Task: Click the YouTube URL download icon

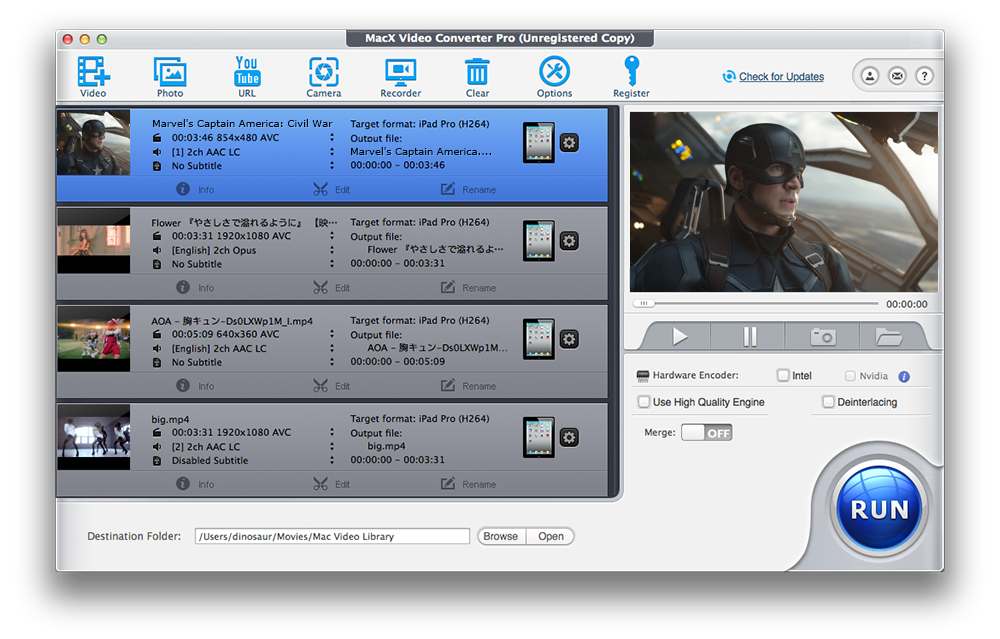Action: coord(247,72)
